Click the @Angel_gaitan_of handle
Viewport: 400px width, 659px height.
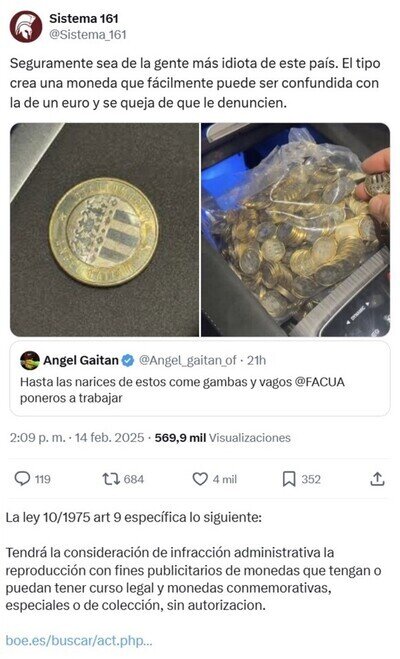188,360
